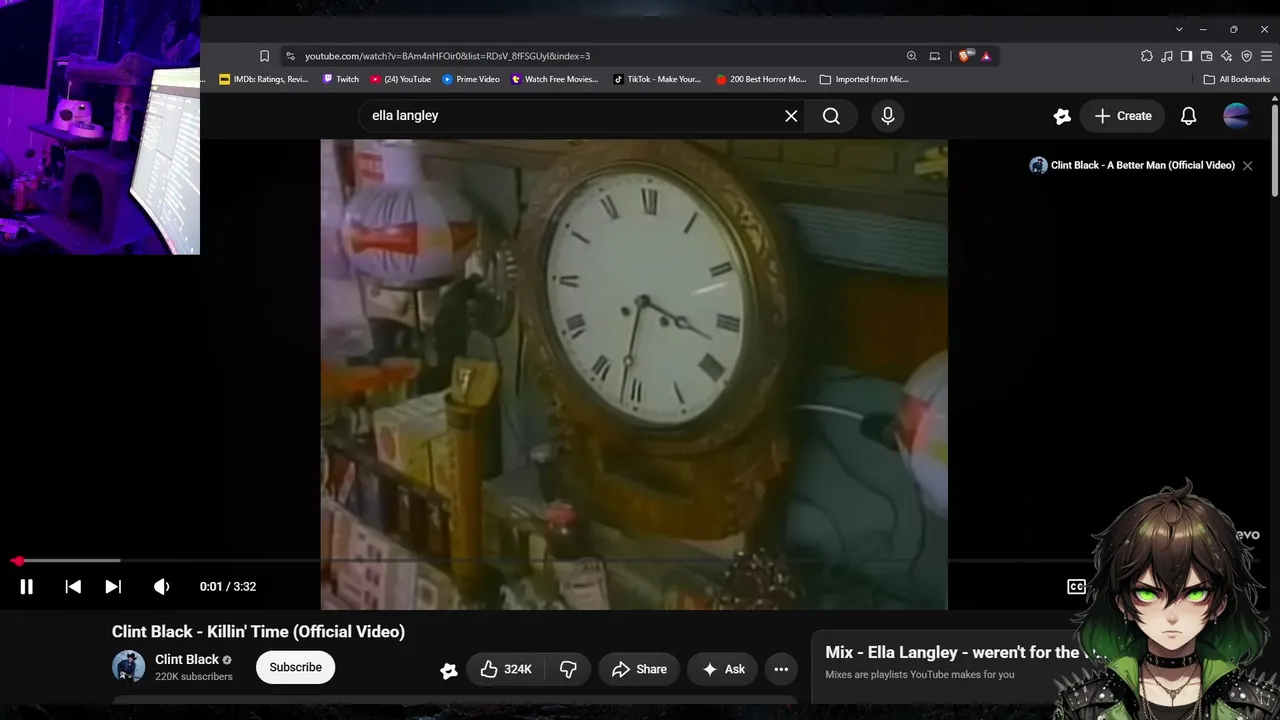The width and height of the screenshot is (1280, 720).
Task: Open the tab search chevron dropdown
Action: tap(1179, 29)
